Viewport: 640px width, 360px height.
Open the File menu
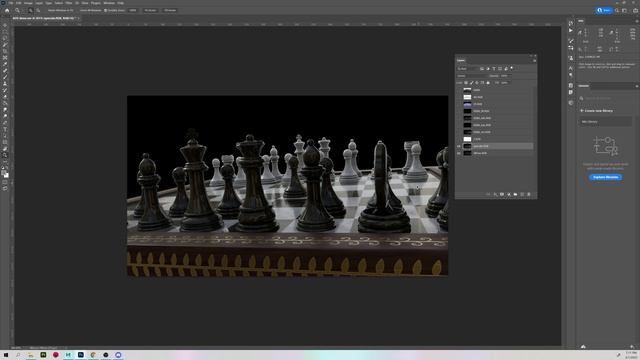coord(11,3)
